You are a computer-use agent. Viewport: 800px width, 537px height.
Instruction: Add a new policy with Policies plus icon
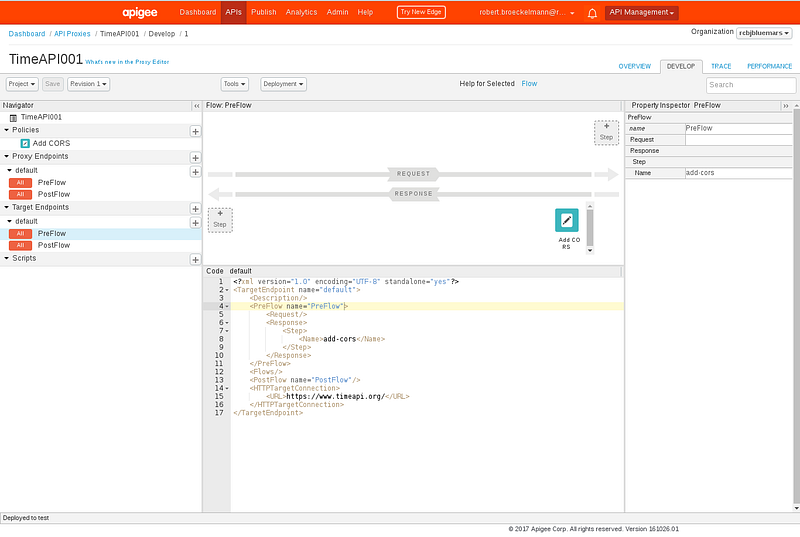click(195, 132)
